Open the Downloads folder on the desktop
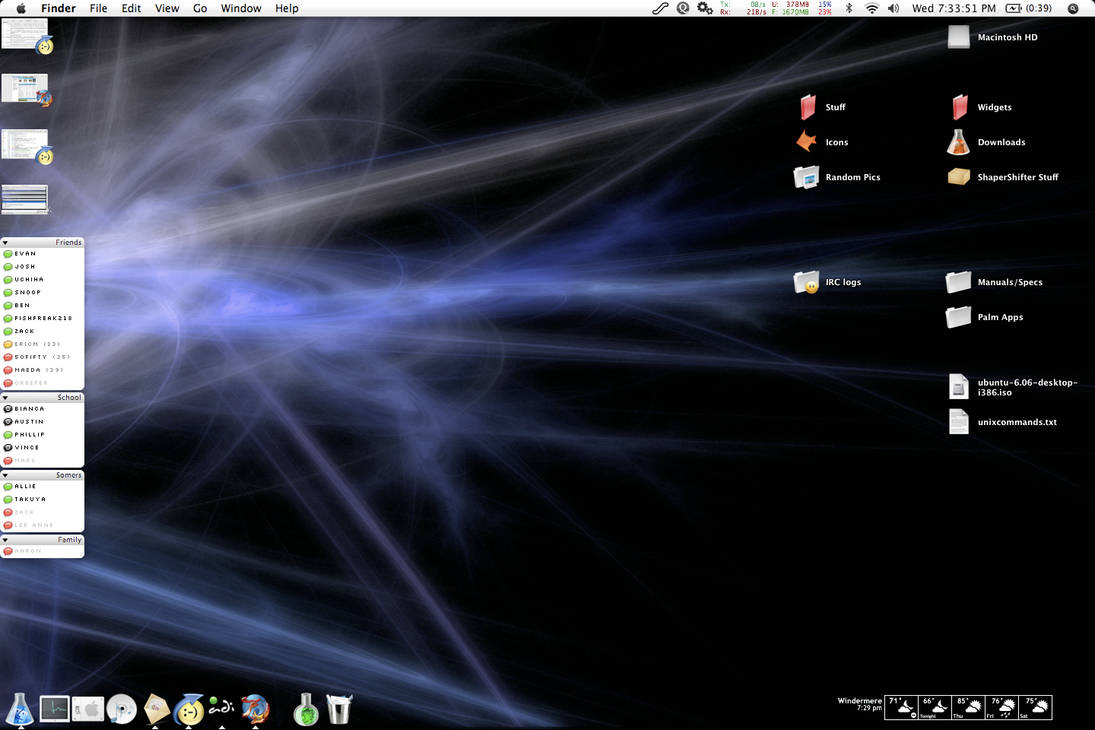Viewport: 1095px width, 730px height. (957, 141)
